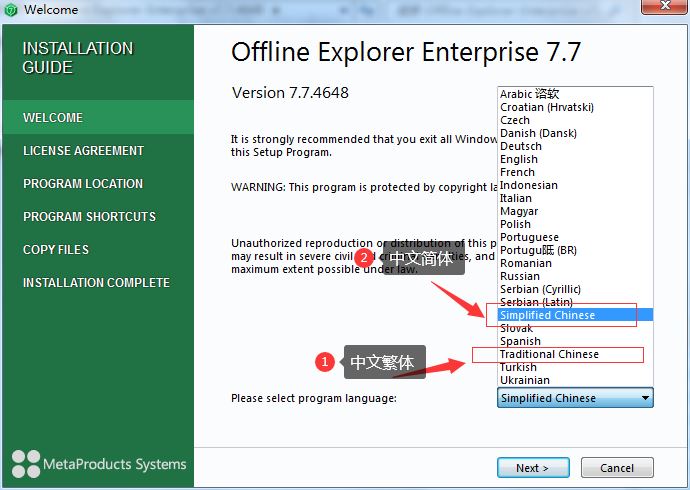Select English as program language
The height and width of the screenshot is (490, 690).
[x=575, y=159]
